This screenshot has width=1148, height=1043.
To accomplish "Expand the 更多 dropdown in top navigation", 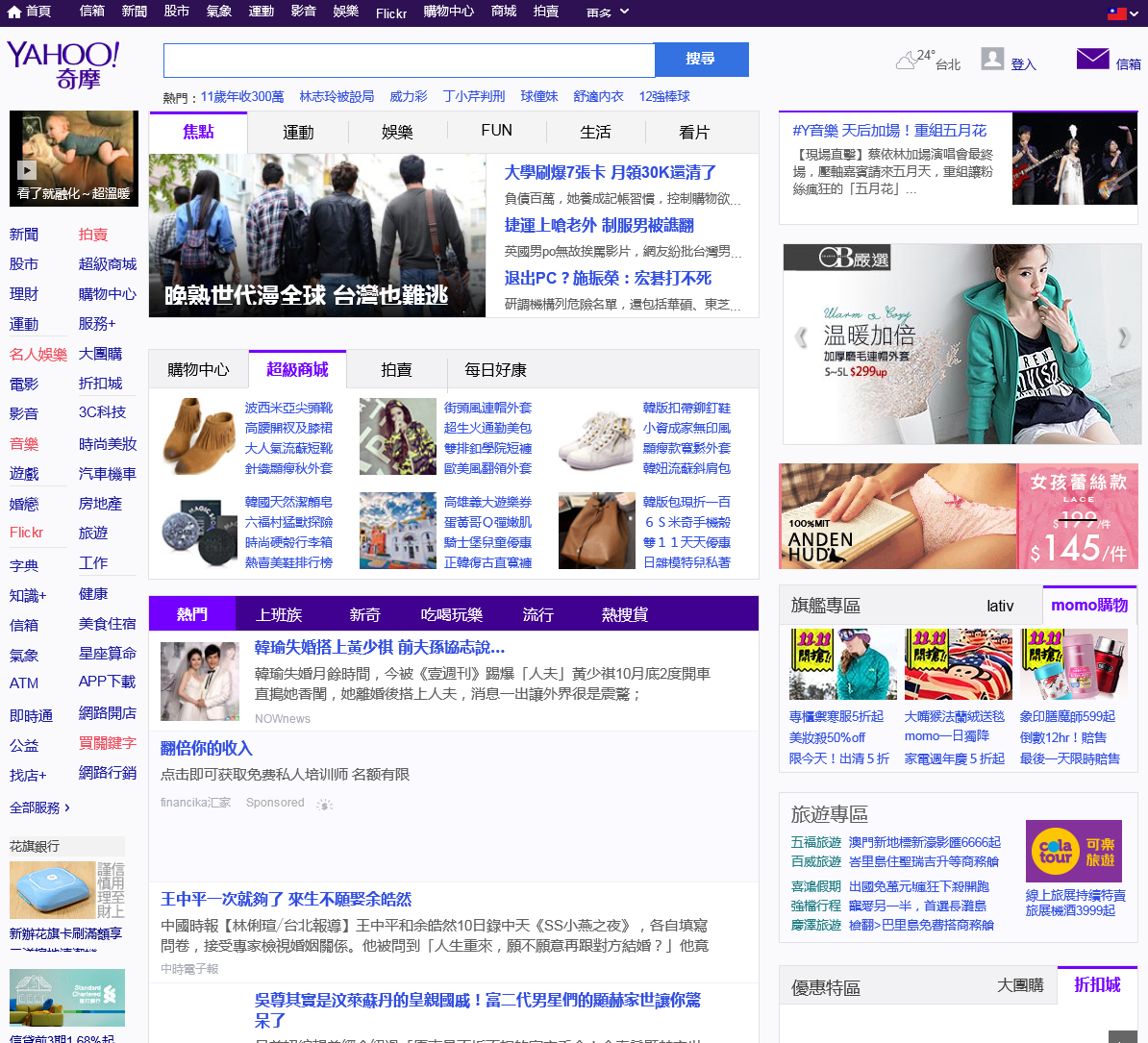I will point(608,12).
